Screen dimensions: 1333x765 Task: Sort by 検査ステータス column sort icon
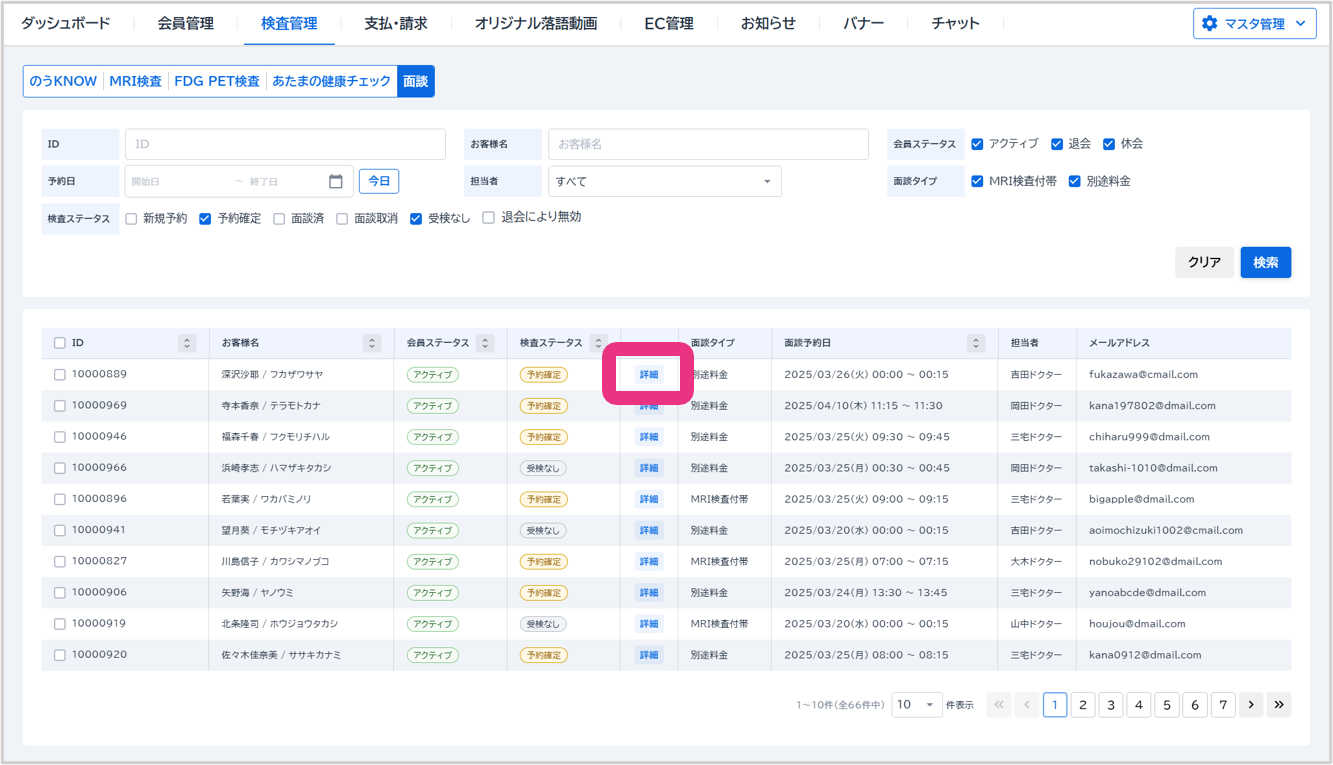(598, 343)
